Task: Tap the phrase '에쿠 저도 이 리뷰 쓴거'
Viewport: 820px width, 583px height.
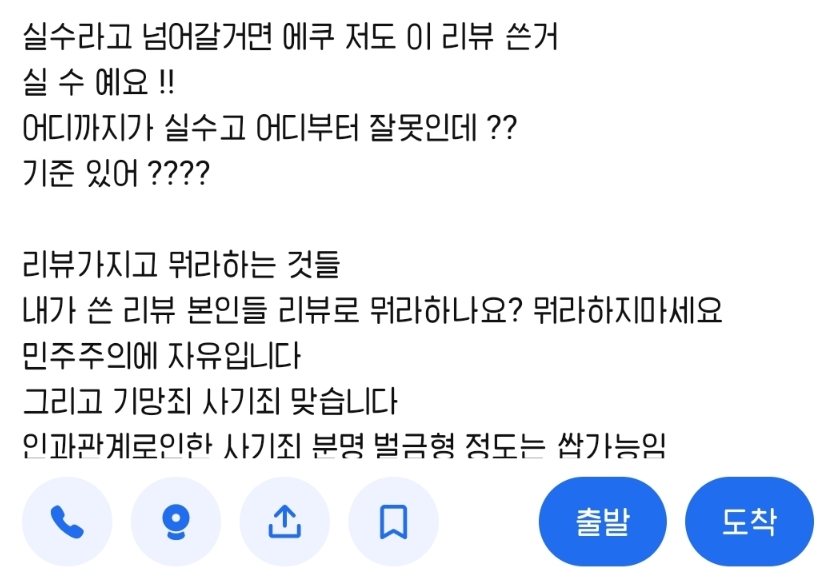Action: (420, 37)
